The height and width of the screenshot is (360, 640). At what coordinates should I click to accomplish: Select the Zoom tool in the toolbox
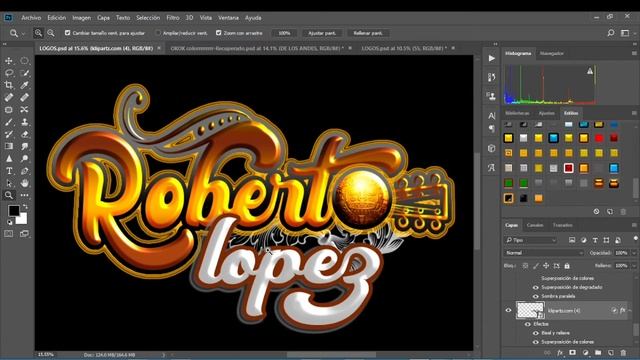(x=9, y=195)
